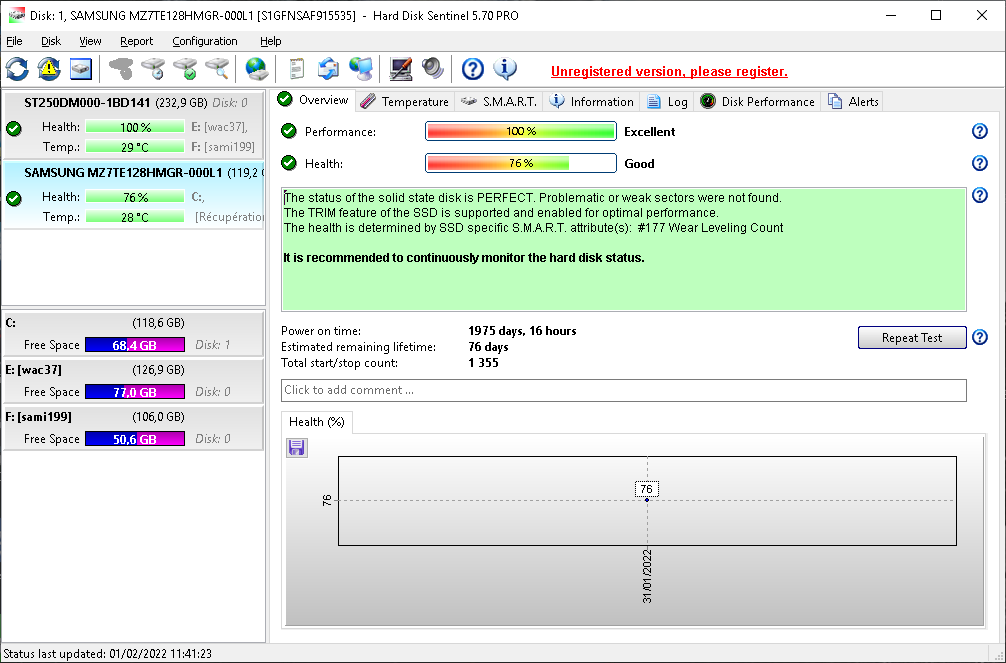Viewport: 1006px width, 663px height.
Task: Open the Configuration menu
Action: 205,41
